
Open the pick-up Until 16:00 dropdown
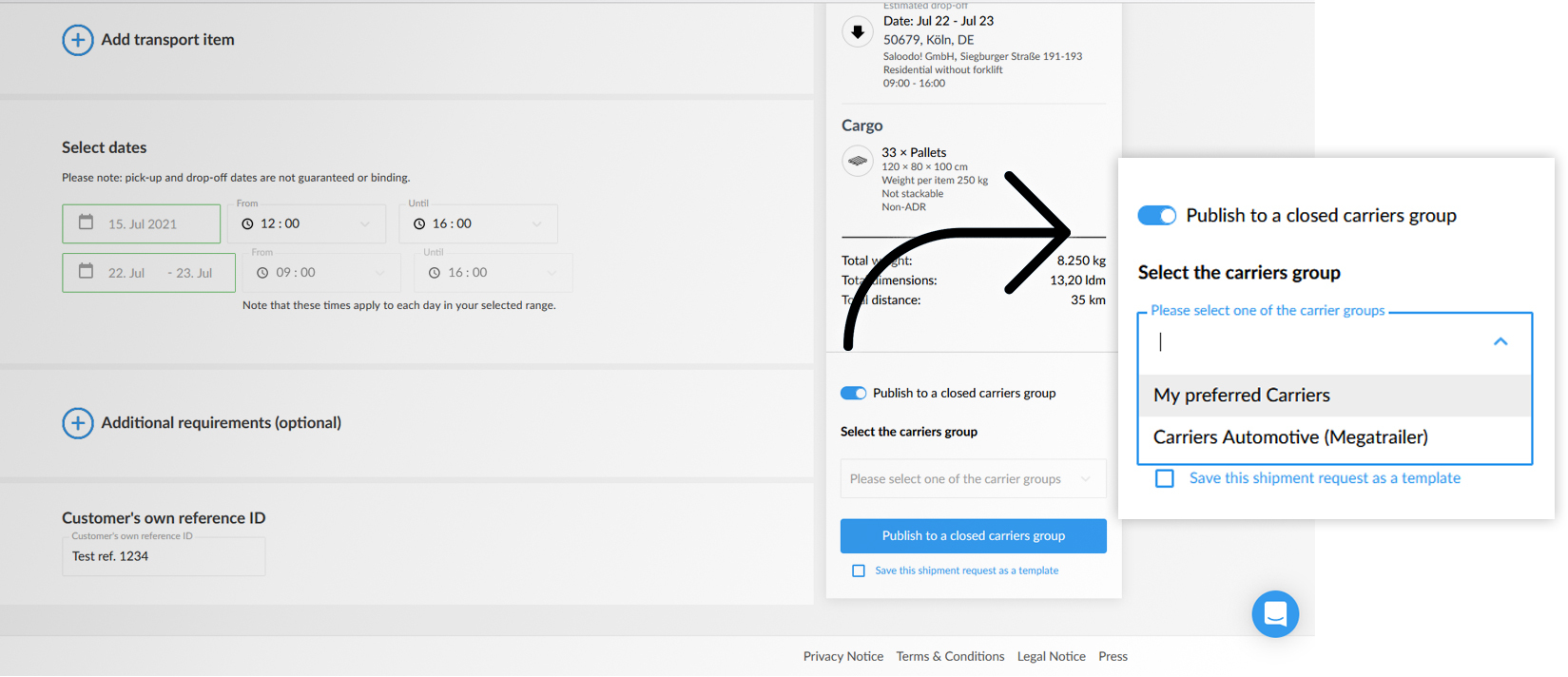pyautogui.click(x=536, y=224)
